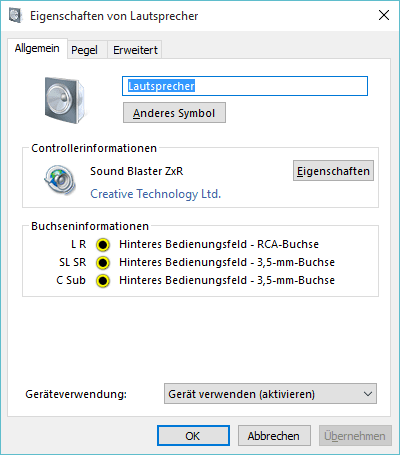Image resolution: width=400 pixels, height=455 pixels.
Task: Click the Abbrechen button
Action: point(274,435)
